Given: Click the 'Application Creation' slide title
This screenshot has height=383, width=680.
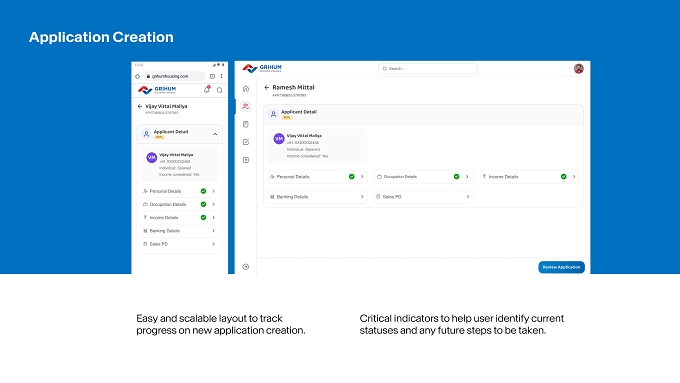Looking at the screenshot, I should click(x=101, y=37).
